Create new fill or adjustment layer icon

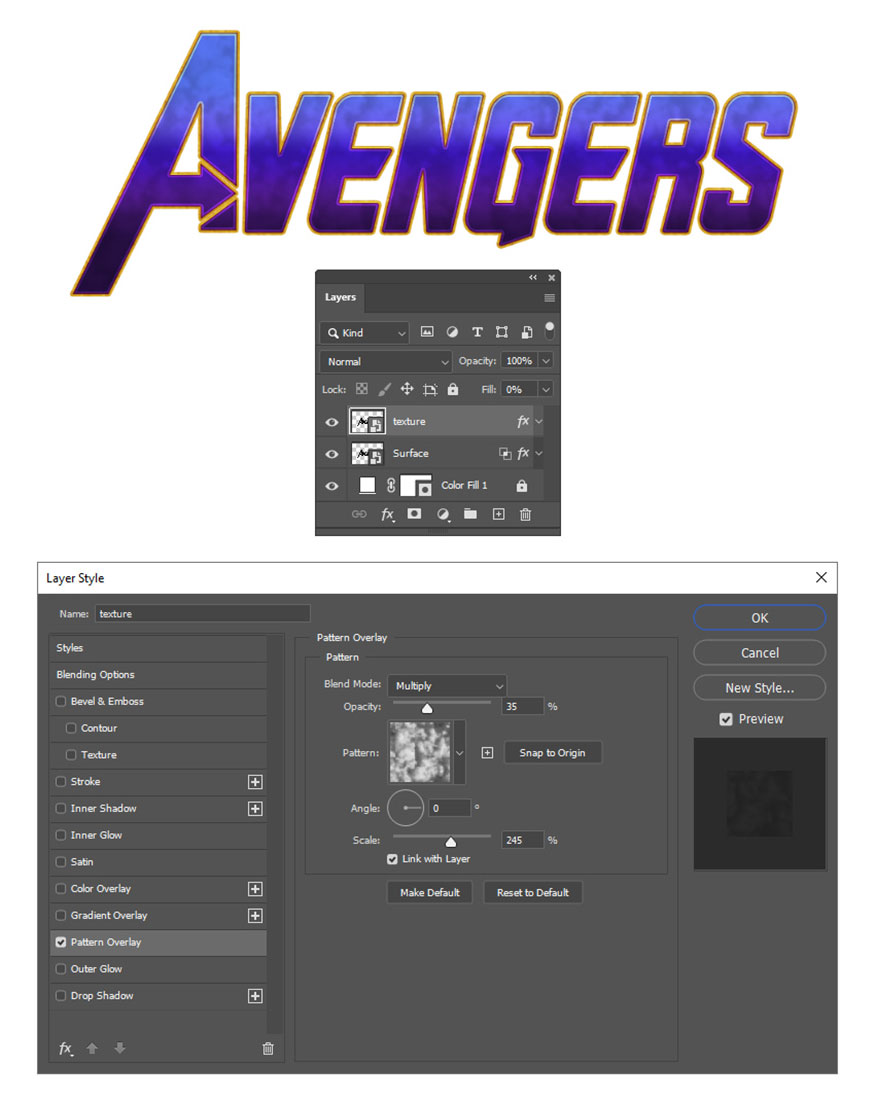(x=442, y=515)
